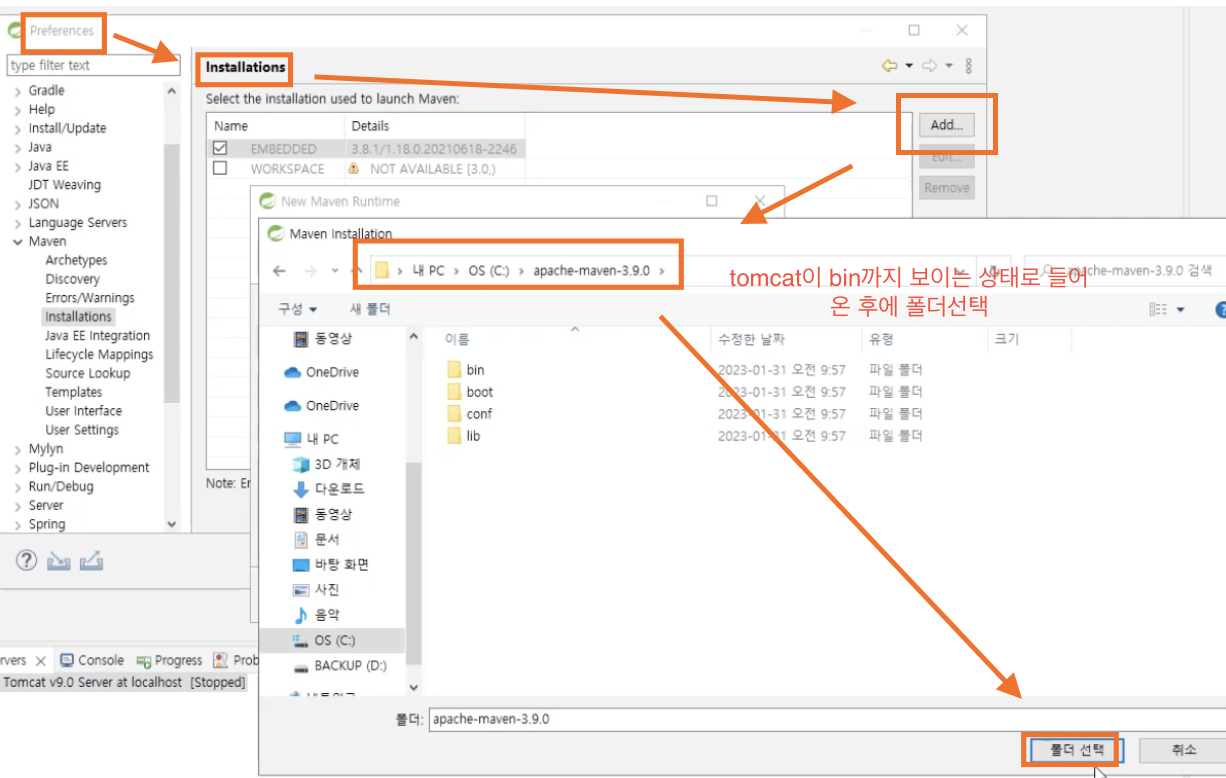Select the Installations preference page
Viewport: 1226px width, 778px height.
tap(78, 317)
